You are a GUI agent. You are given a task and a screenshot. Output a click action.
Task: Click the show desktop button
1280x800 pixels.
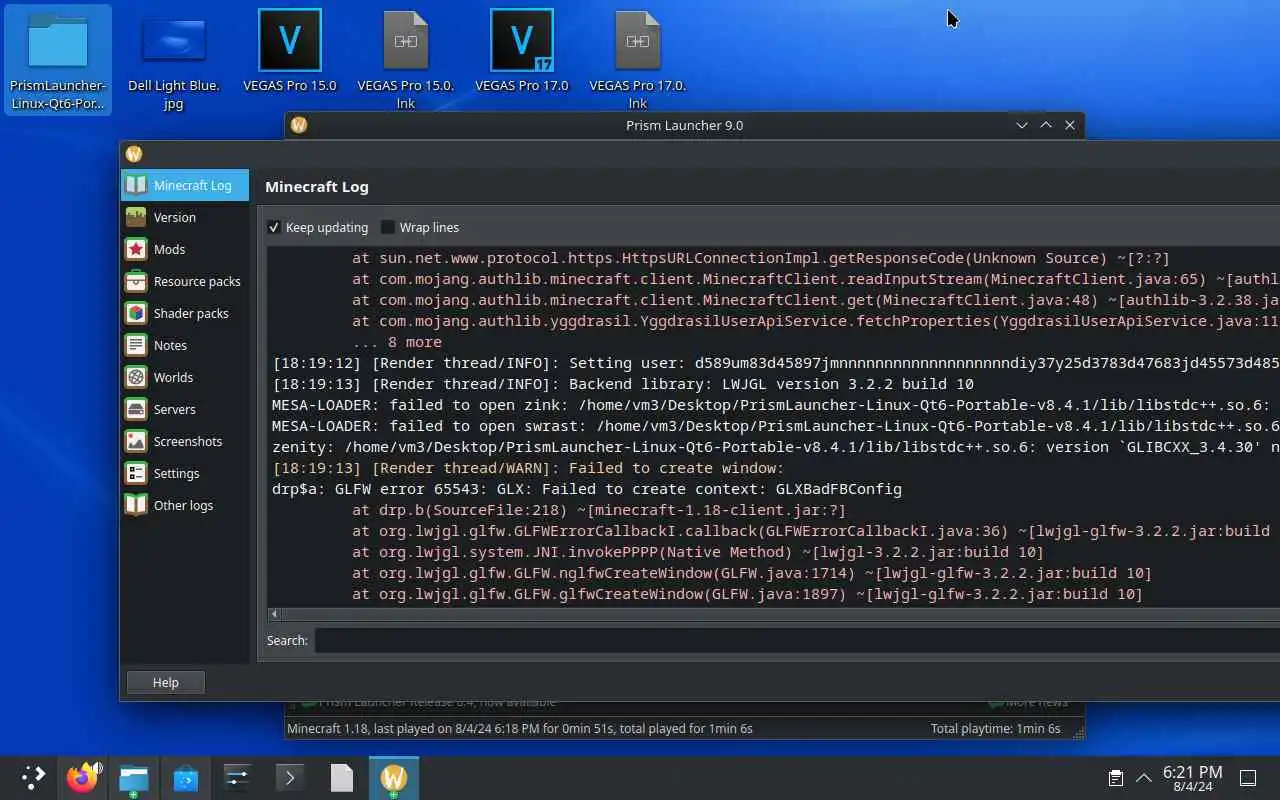pos(1248,777)
